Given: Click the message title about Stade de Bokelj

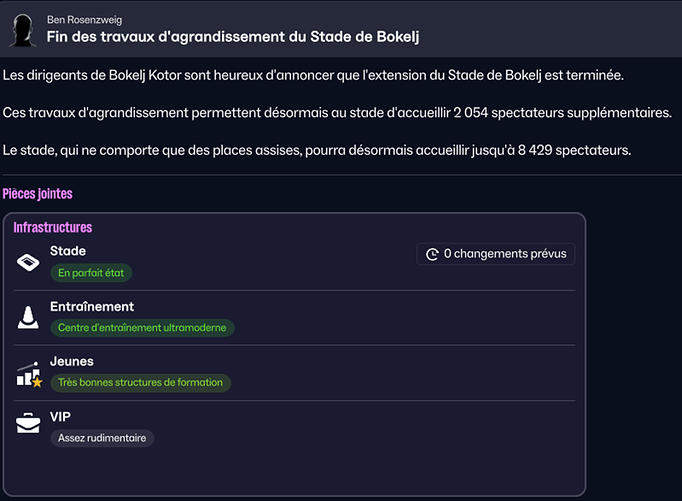Looking at the screenshot, I should click(232, 37).
